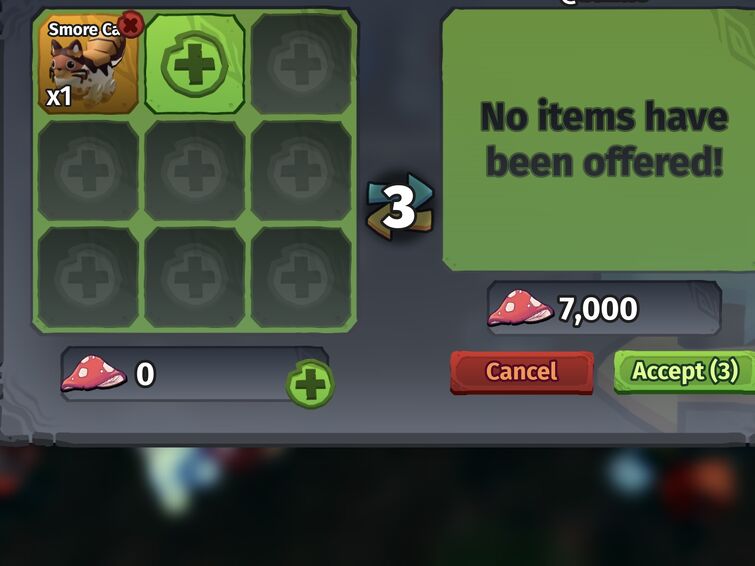Click the middle-right empty plus slot
755x566 pixels.
pyautogui.click(x=301, y=171)
